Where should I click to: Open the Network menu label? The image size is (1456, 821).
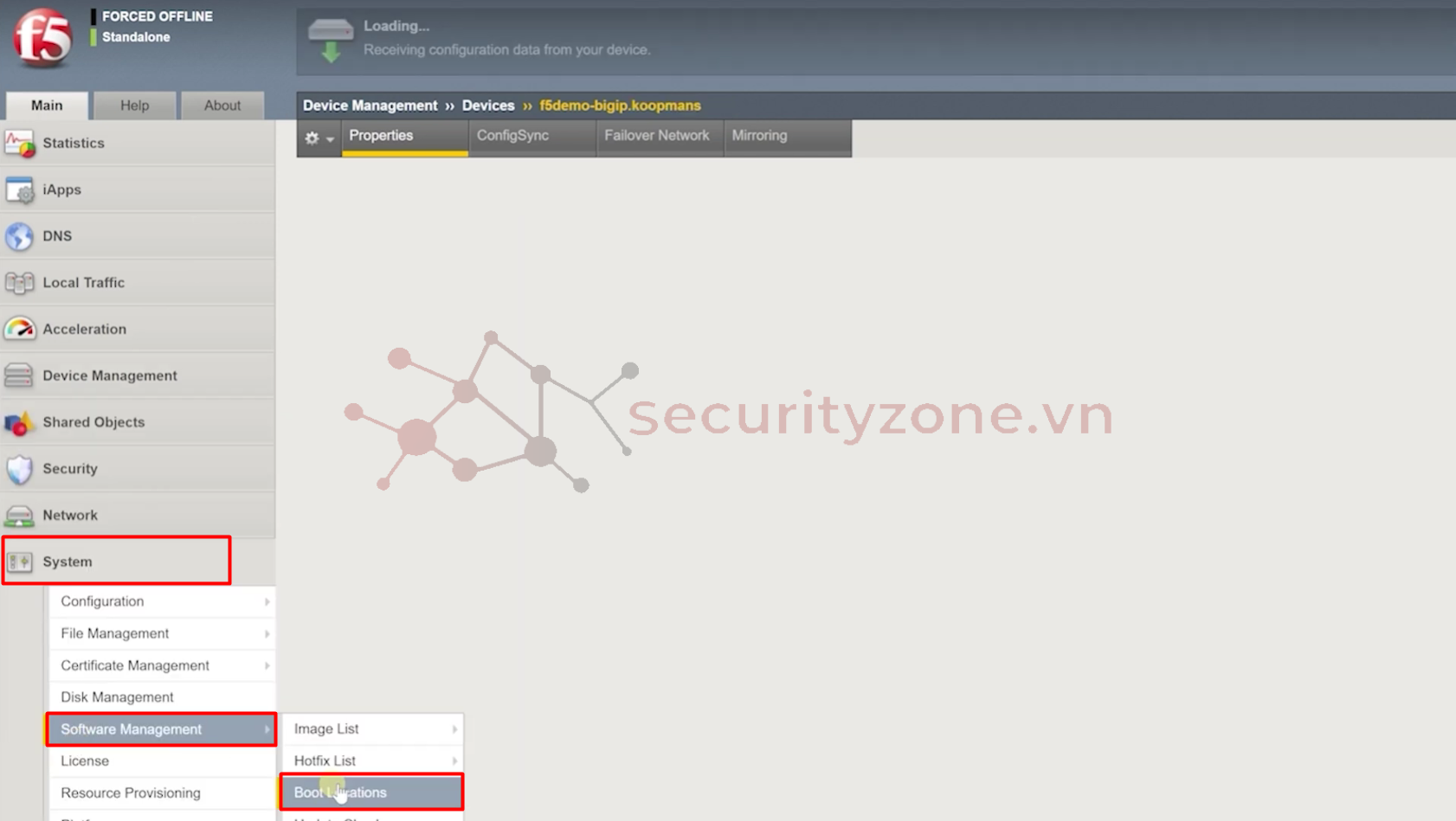click(70, 516)
